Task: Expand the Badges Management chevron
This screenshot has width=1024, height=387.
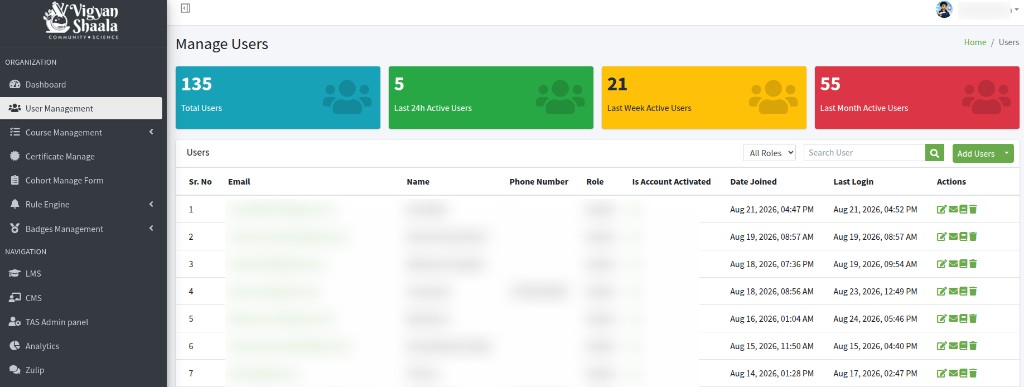Action: tap(152, 228)
